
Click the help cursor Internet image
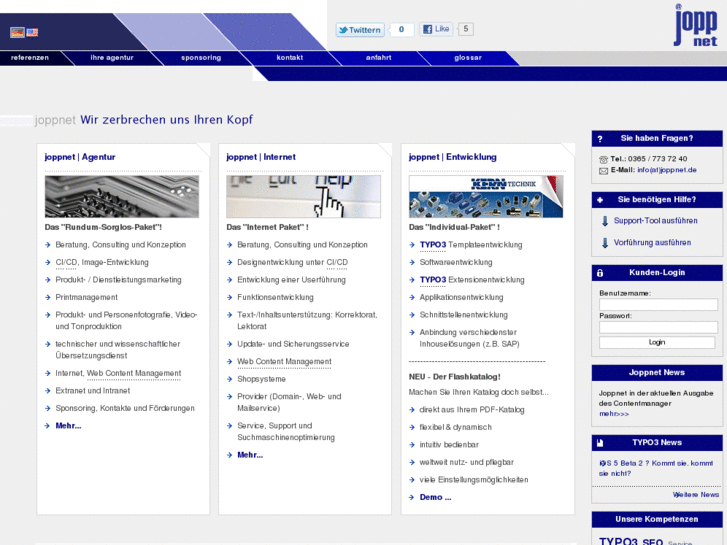[304, 196]
